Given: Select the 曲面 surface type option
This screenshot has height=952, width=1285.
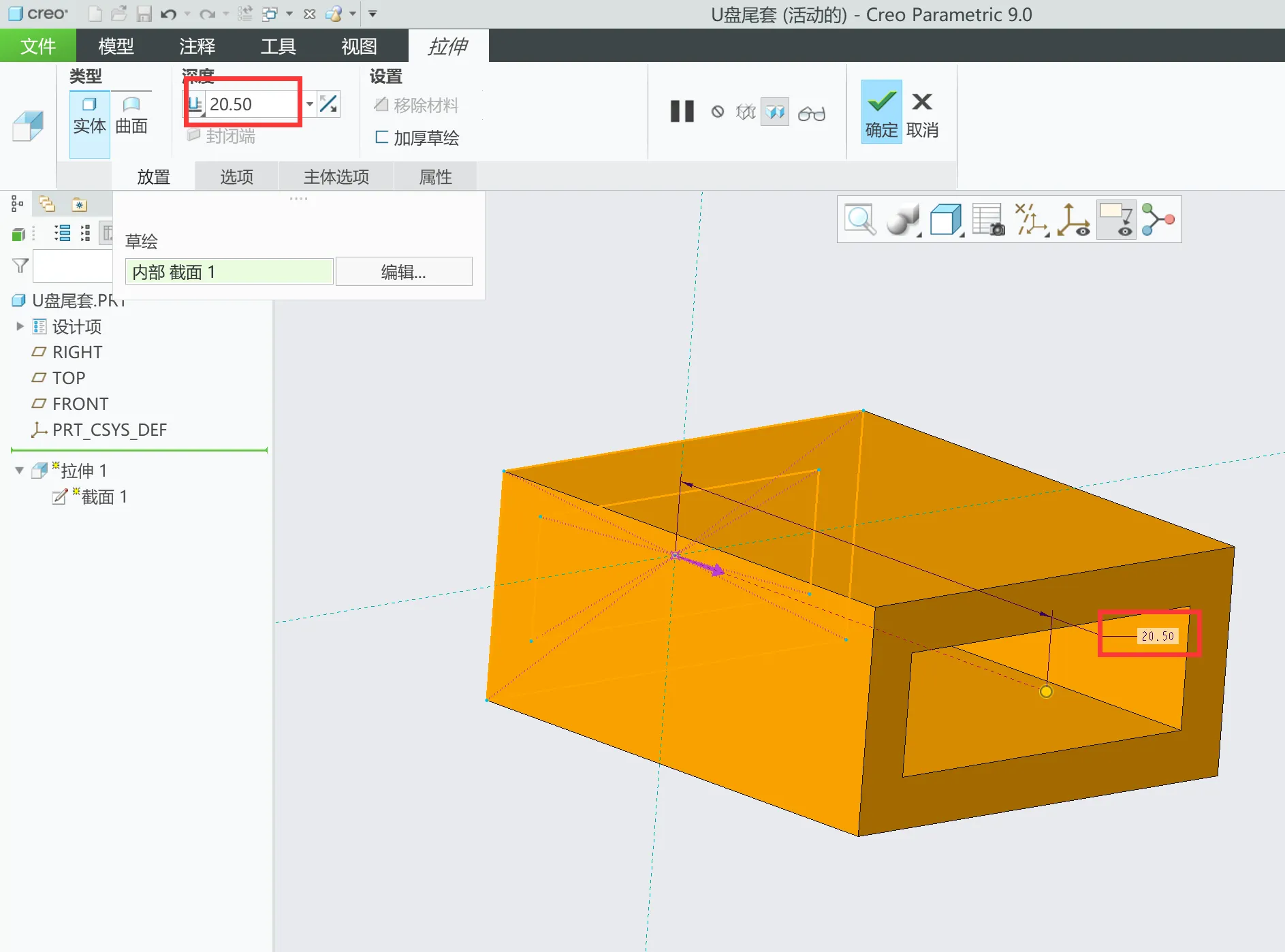Looking at the screenshot, I should (131, 115).
